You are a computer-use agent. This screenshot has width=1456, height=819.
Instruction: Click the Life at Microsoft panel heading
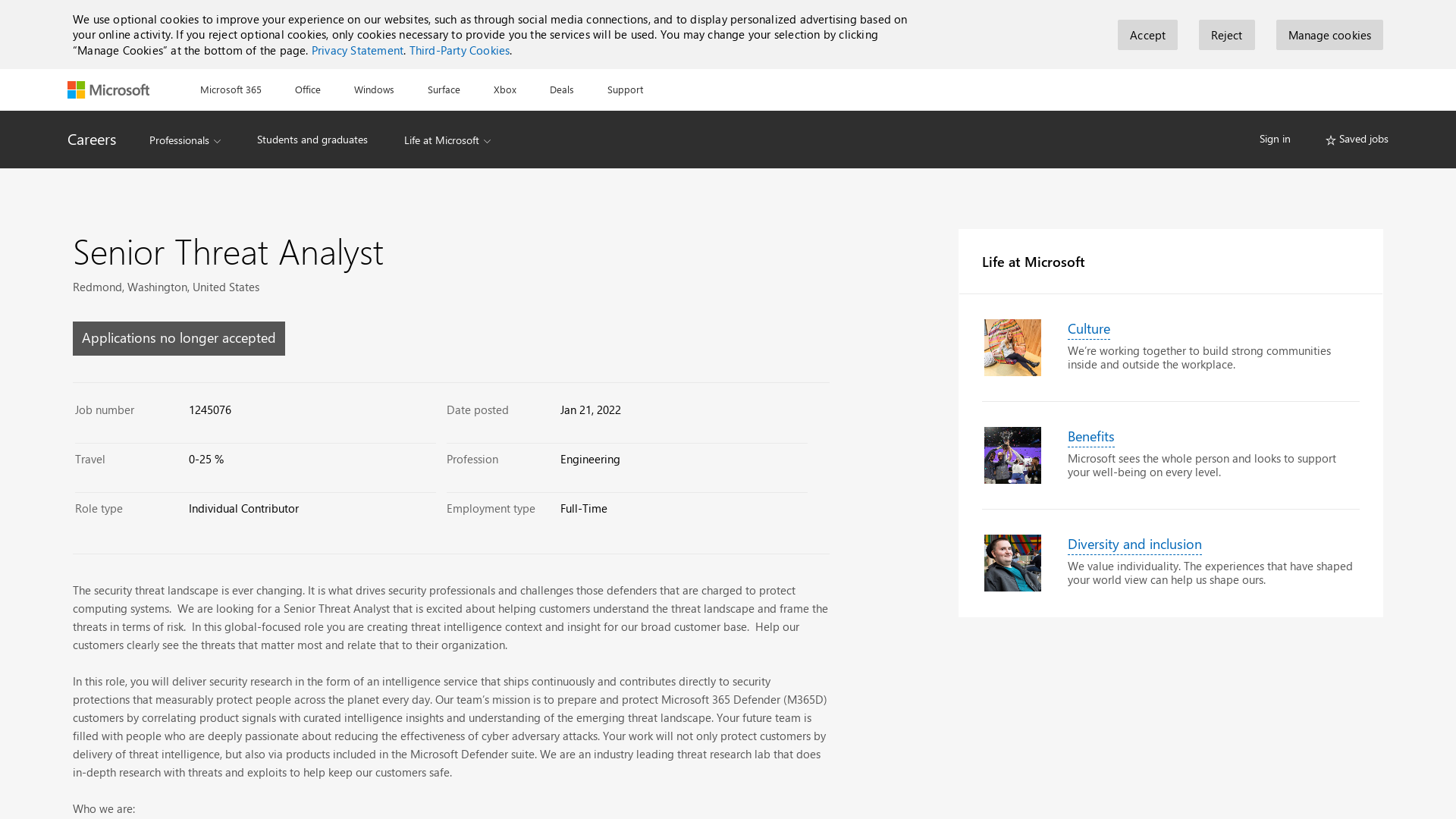coord(1034,262)
